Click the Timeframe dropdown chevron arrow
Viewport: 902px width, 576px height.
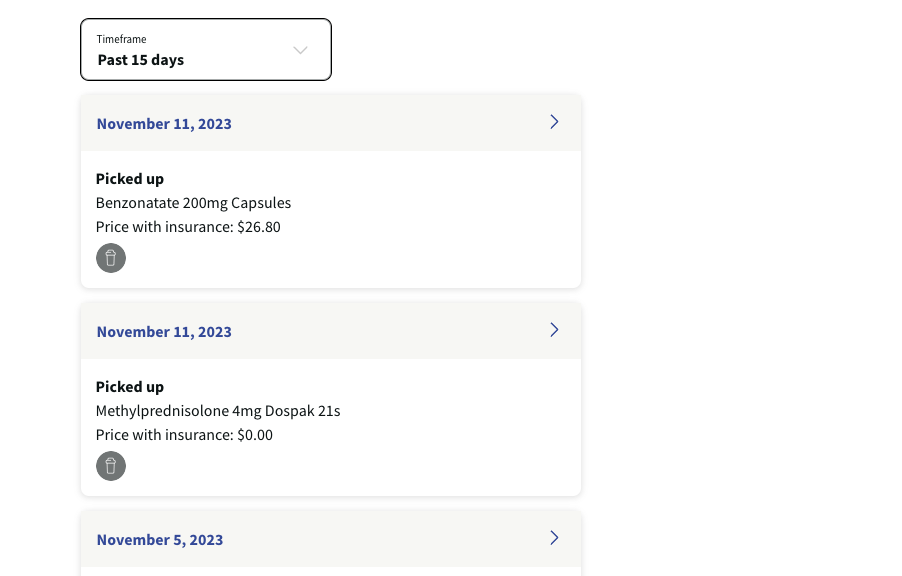300,50
